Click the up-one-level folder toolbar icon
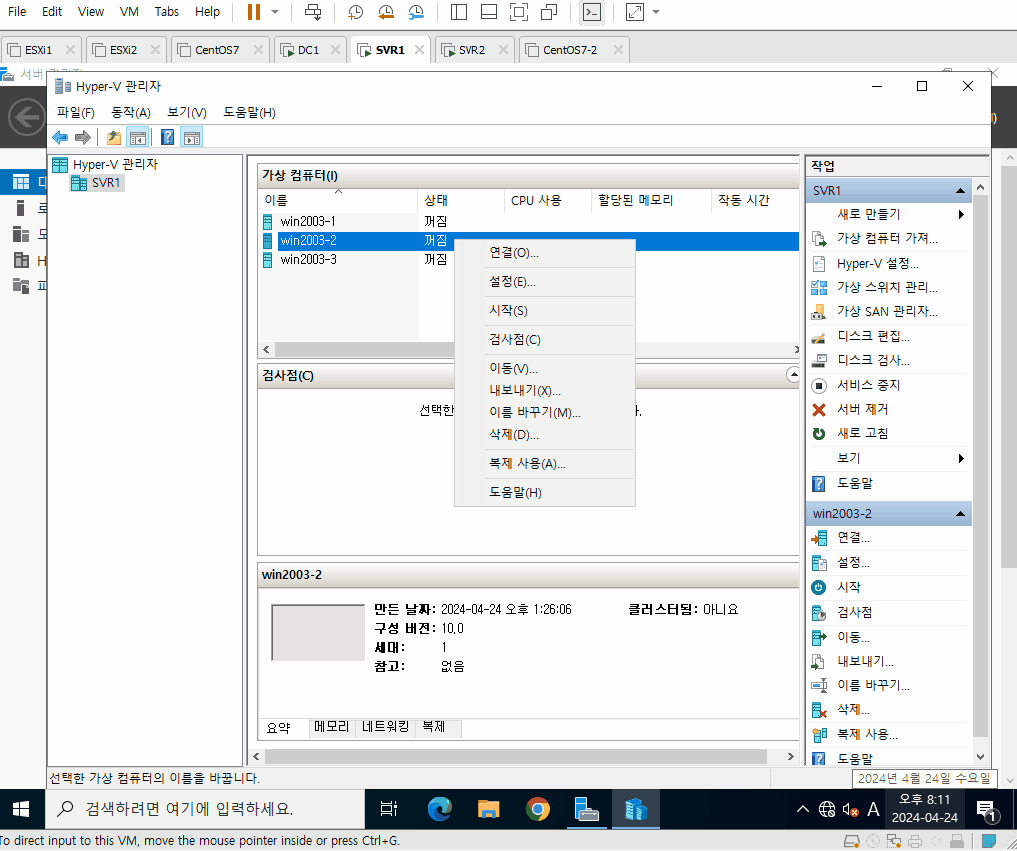The height and width of the screenshot is (851, 1017). pyautogui.click(x=114, y=138)
